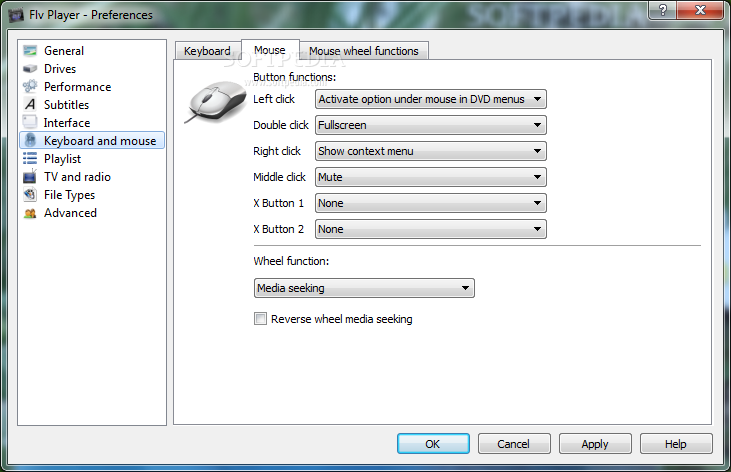This screenshot has width=731, height=472.
Task: Click the Drives category icon
Action: pos(30,69)
